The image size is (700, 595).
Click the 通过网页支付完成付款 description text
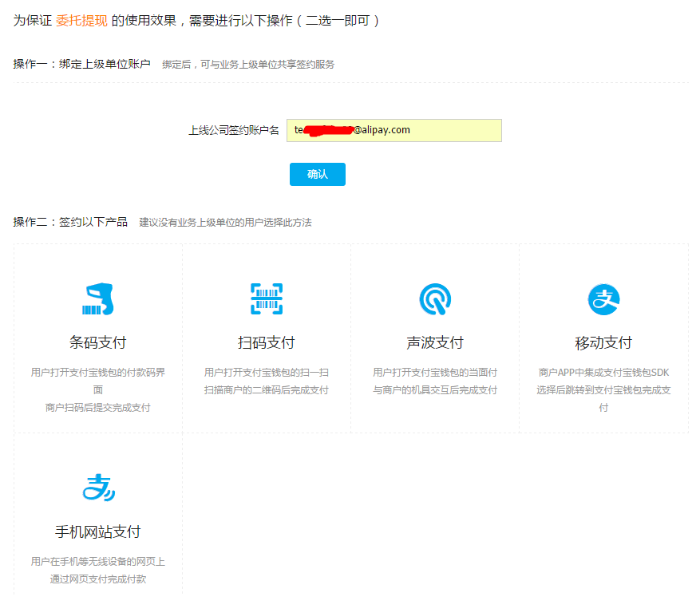[x=98, y=579]
